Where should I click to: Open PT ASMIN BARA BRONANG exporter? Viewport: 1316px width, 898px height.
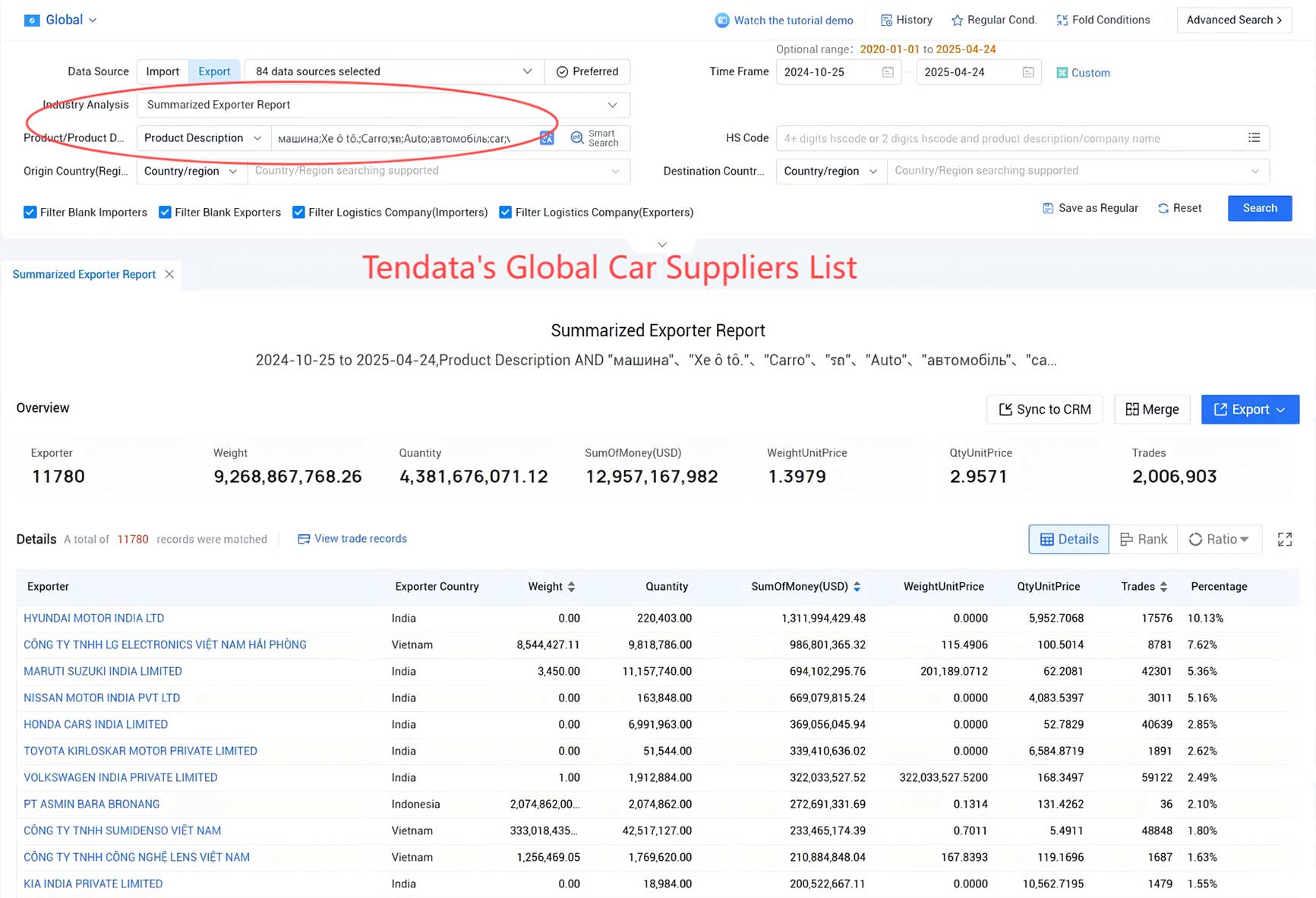[x=91, y=805]
